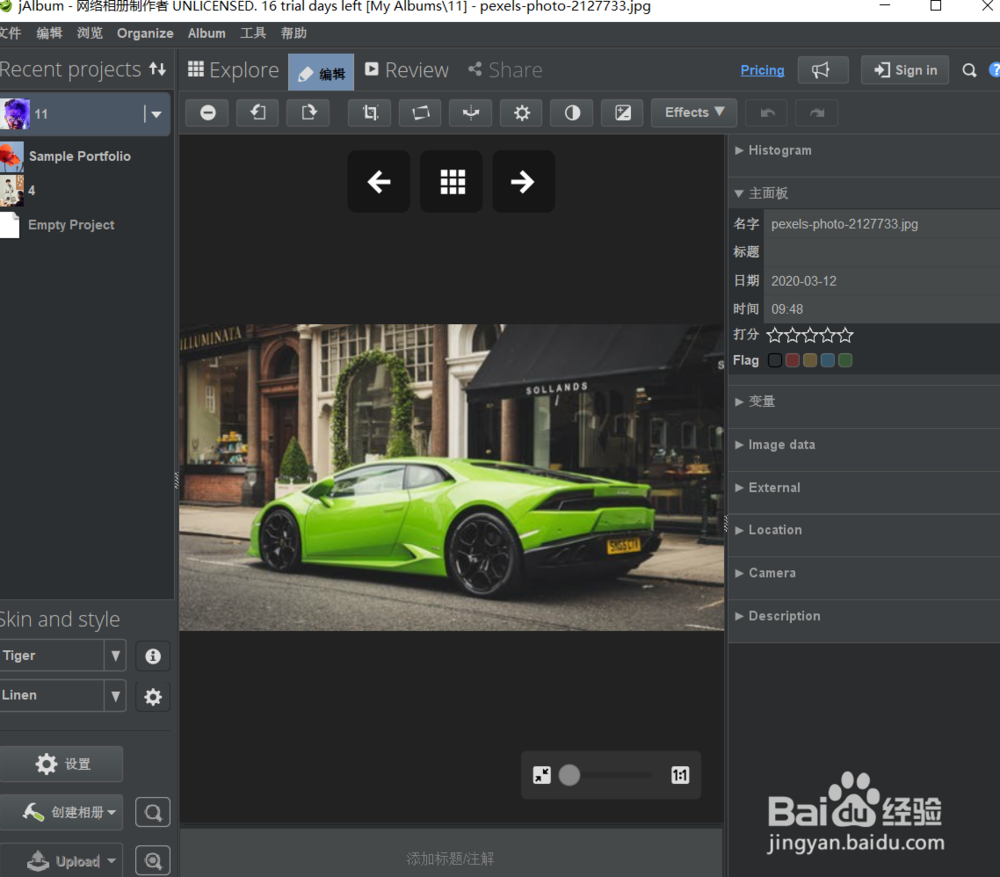Click preview magnifier beside Upload
The width and height of the screenshot is (1000, 877).
point(153,861)
